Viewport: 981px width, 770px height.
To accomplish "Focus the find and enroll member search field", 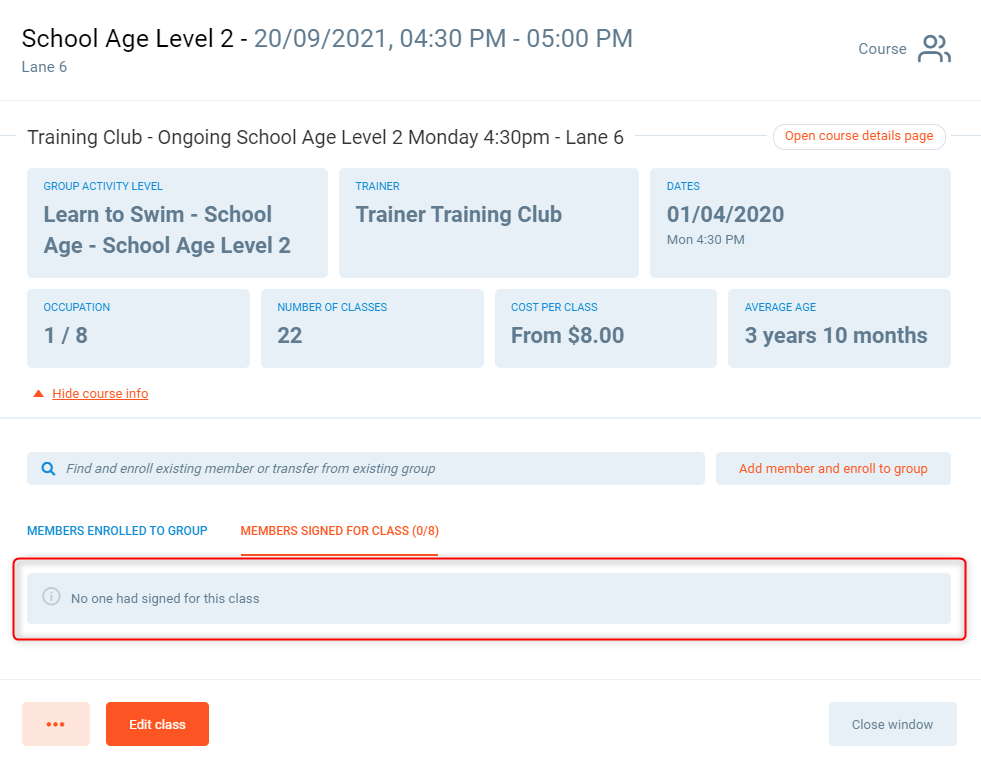I will 380,468.
